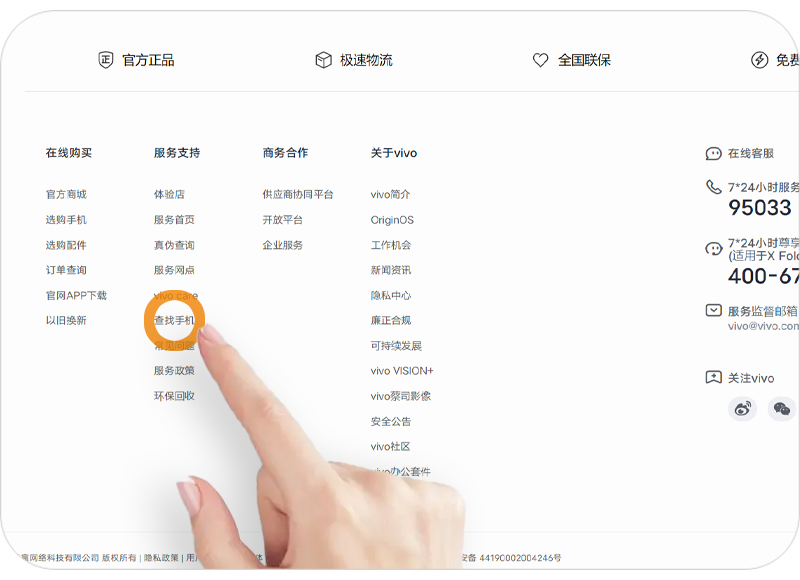点击「全国联保」爱心图标
Image resolution: width=800 pixels, height=580 pixels.
(540, 60)
